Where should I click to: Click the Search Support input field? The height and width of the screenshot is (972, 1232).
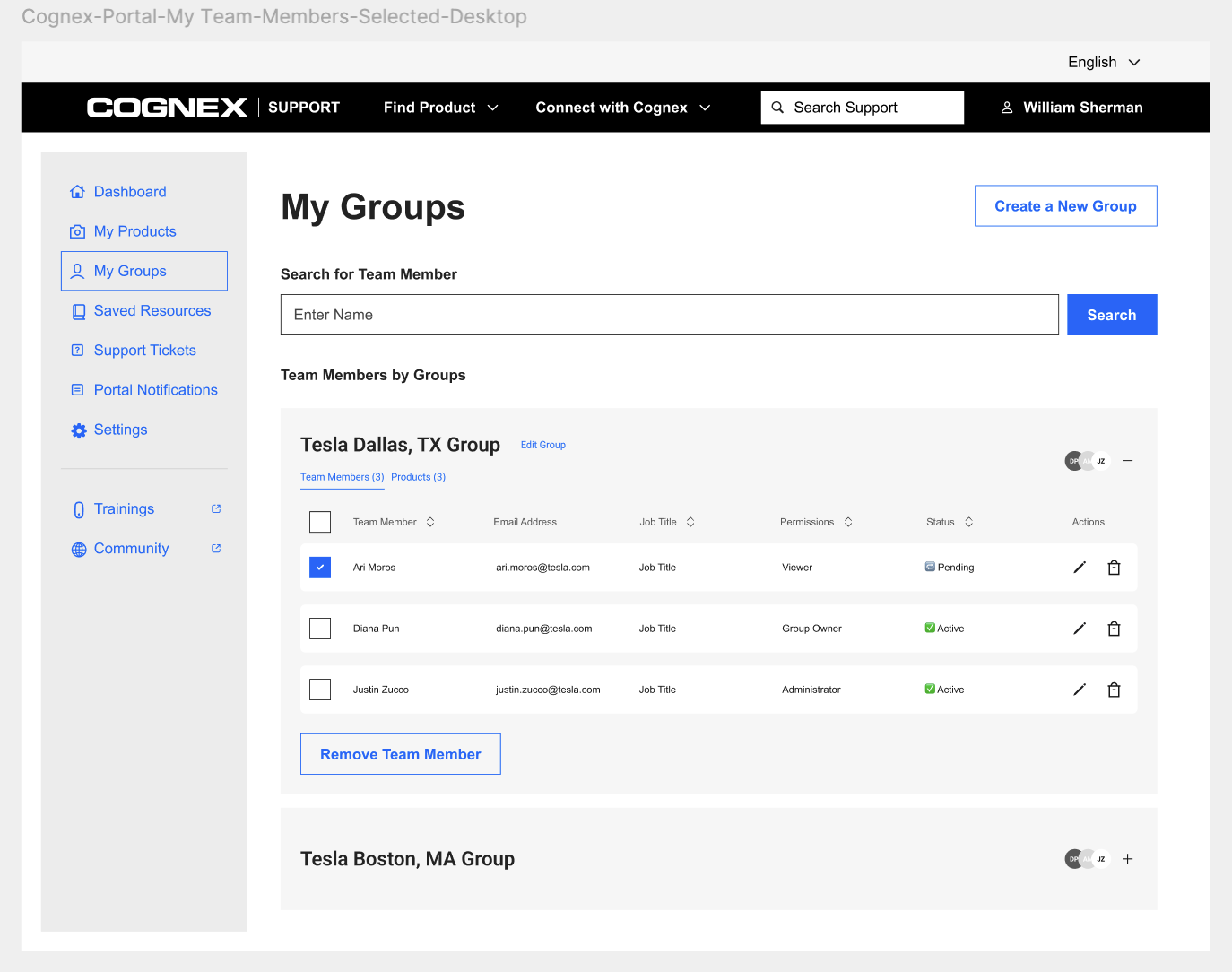click(863, 108)
